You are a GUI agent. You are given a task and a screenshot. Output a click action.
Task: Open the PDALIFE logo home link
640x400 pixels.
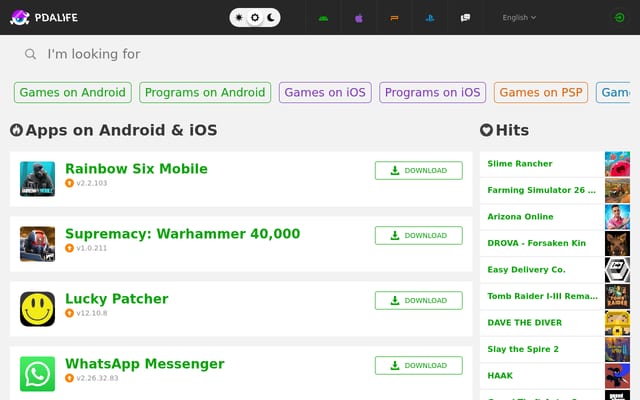coord(44,18)
